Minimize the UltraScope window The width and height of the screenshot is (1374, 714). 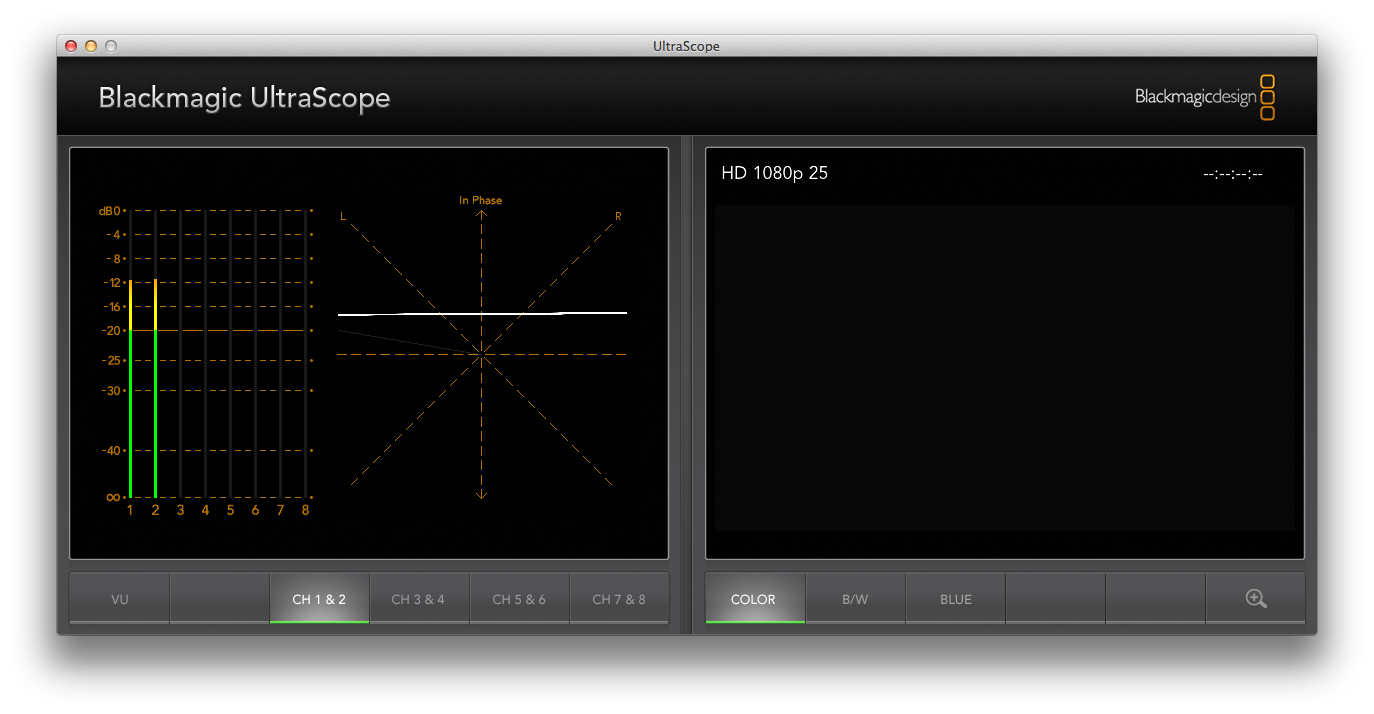(91, 46)
